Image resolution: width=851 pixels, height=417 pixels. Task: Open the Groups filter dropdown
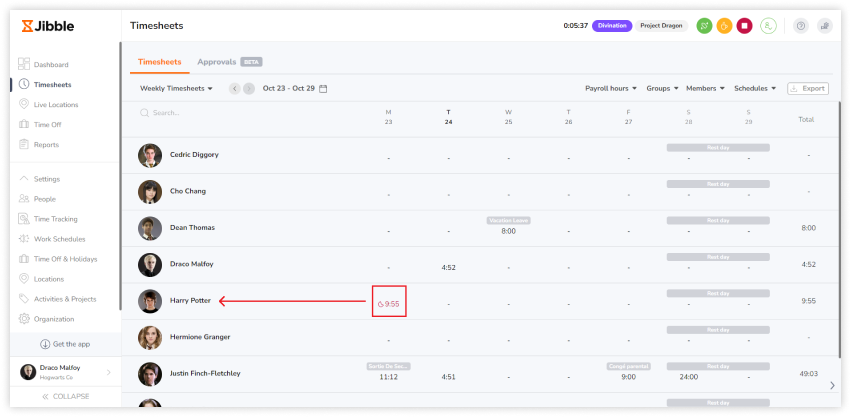[x=662, y=89]
